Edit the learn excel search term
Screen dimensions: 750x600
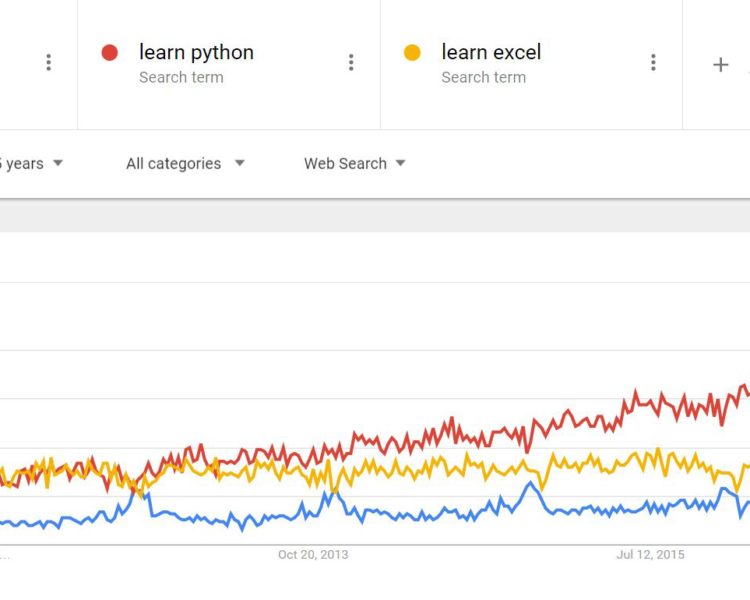pos(491,52)
